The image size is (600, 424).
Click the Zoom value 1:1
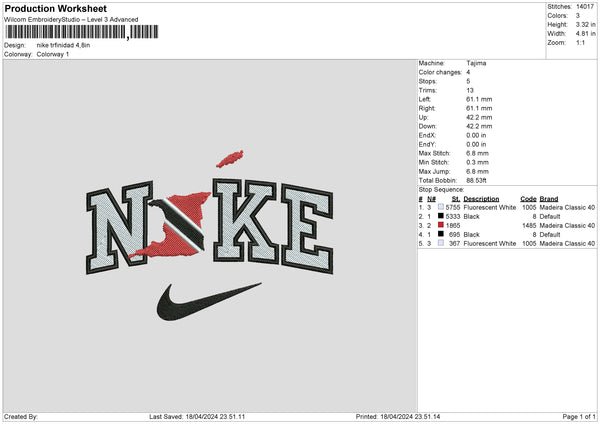(x=580, y=42)
